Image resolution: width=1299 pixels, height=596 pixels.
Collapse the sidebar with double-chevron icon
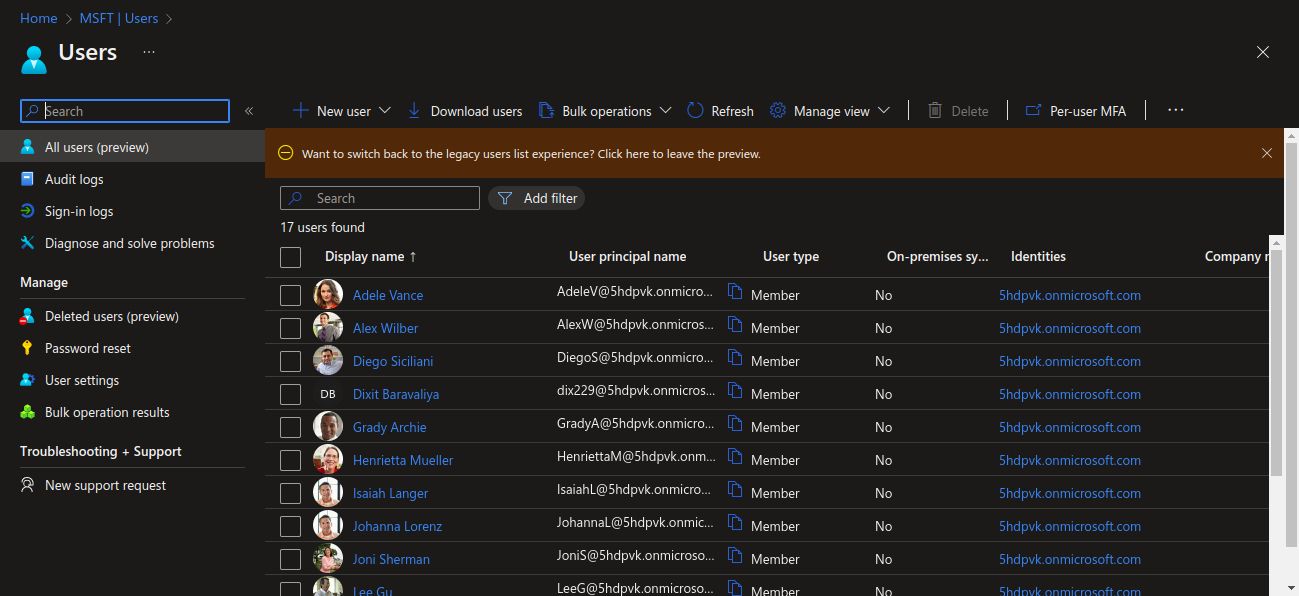[249, 111]
